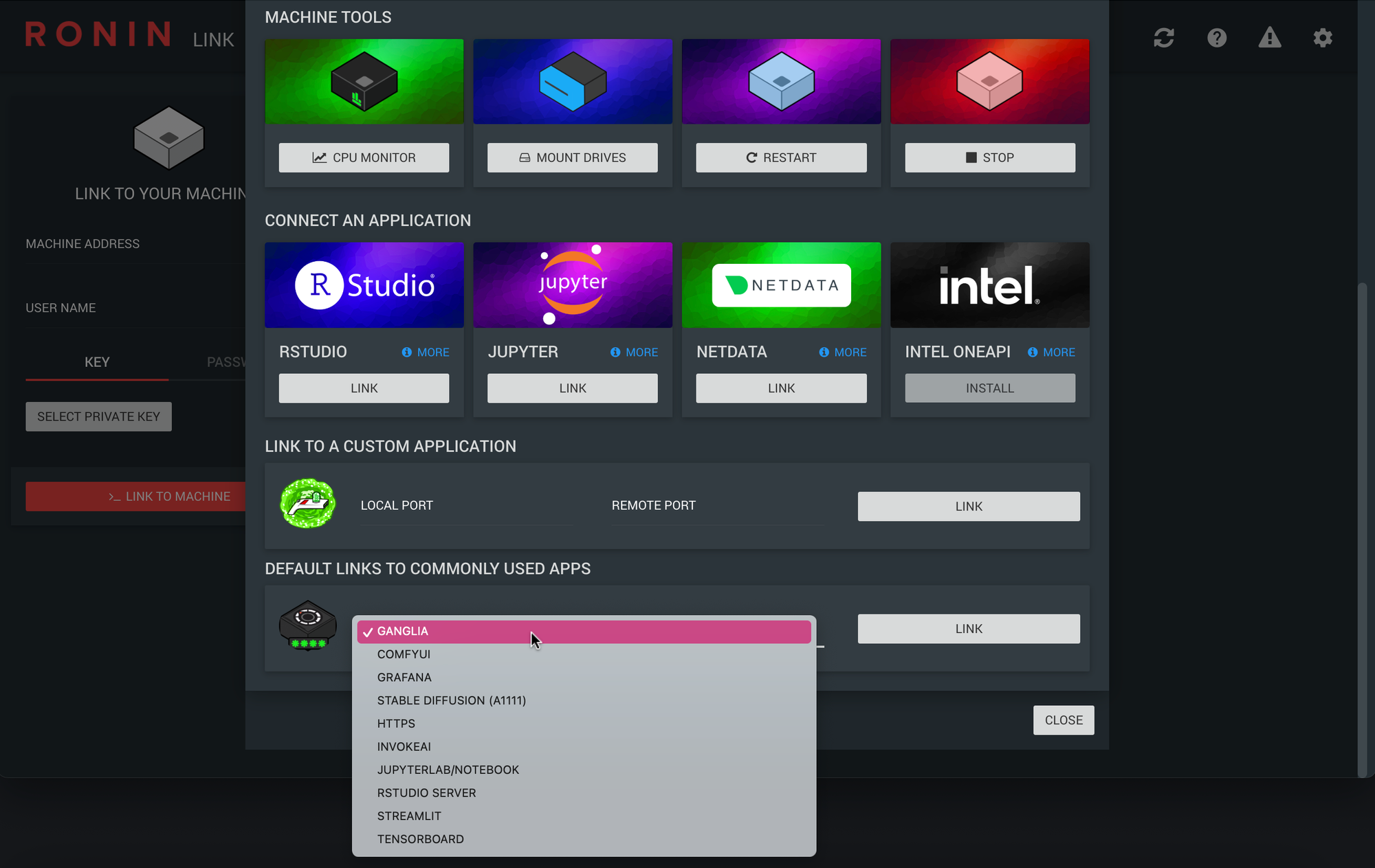Select COMFYUI from the dropdown list
This screenshot has height=868, width=1375.
(x=404, y=654)
